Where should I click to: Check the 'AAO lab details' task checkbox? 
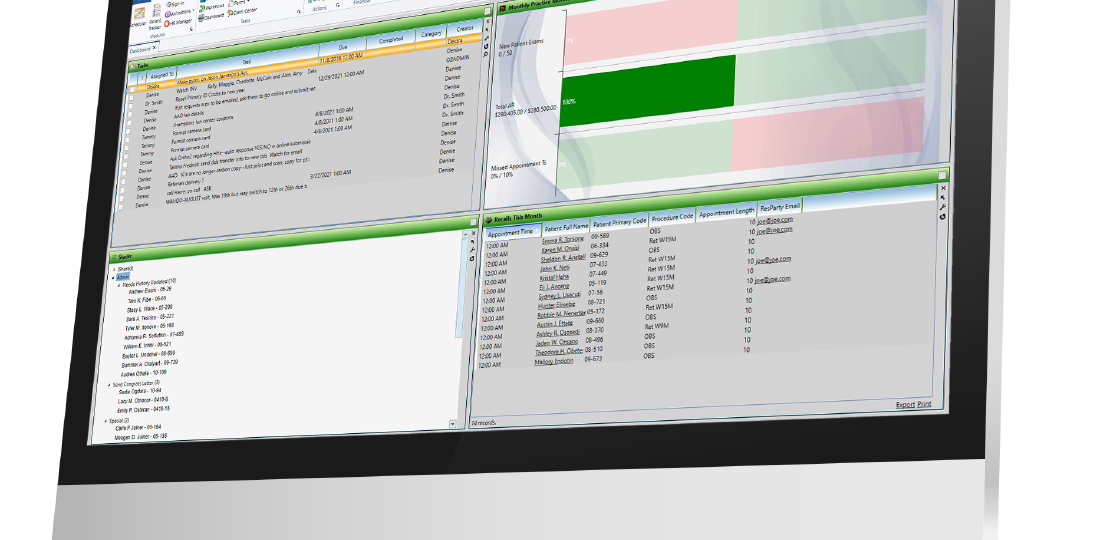tap(129, 120)
